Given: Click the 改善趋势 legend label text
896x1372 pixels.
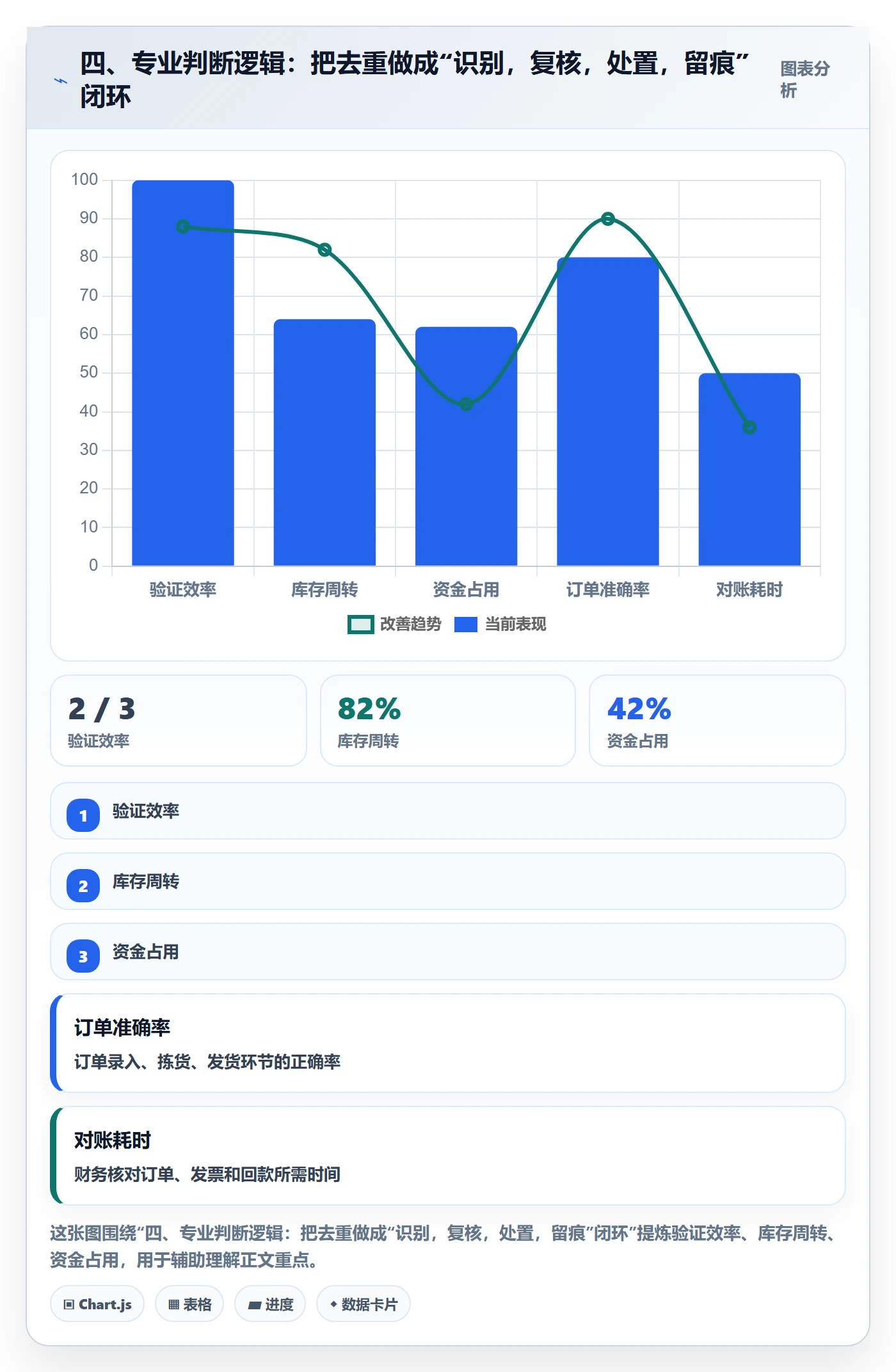Looking at the screenshot, I should tap(411, 624).
